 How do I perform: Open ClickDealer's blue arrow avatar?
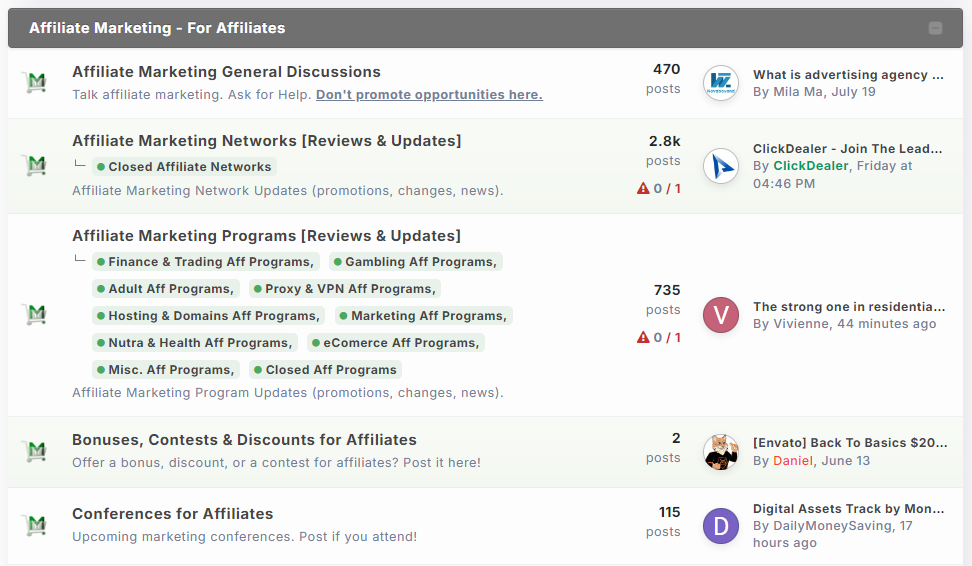(721, 166)
